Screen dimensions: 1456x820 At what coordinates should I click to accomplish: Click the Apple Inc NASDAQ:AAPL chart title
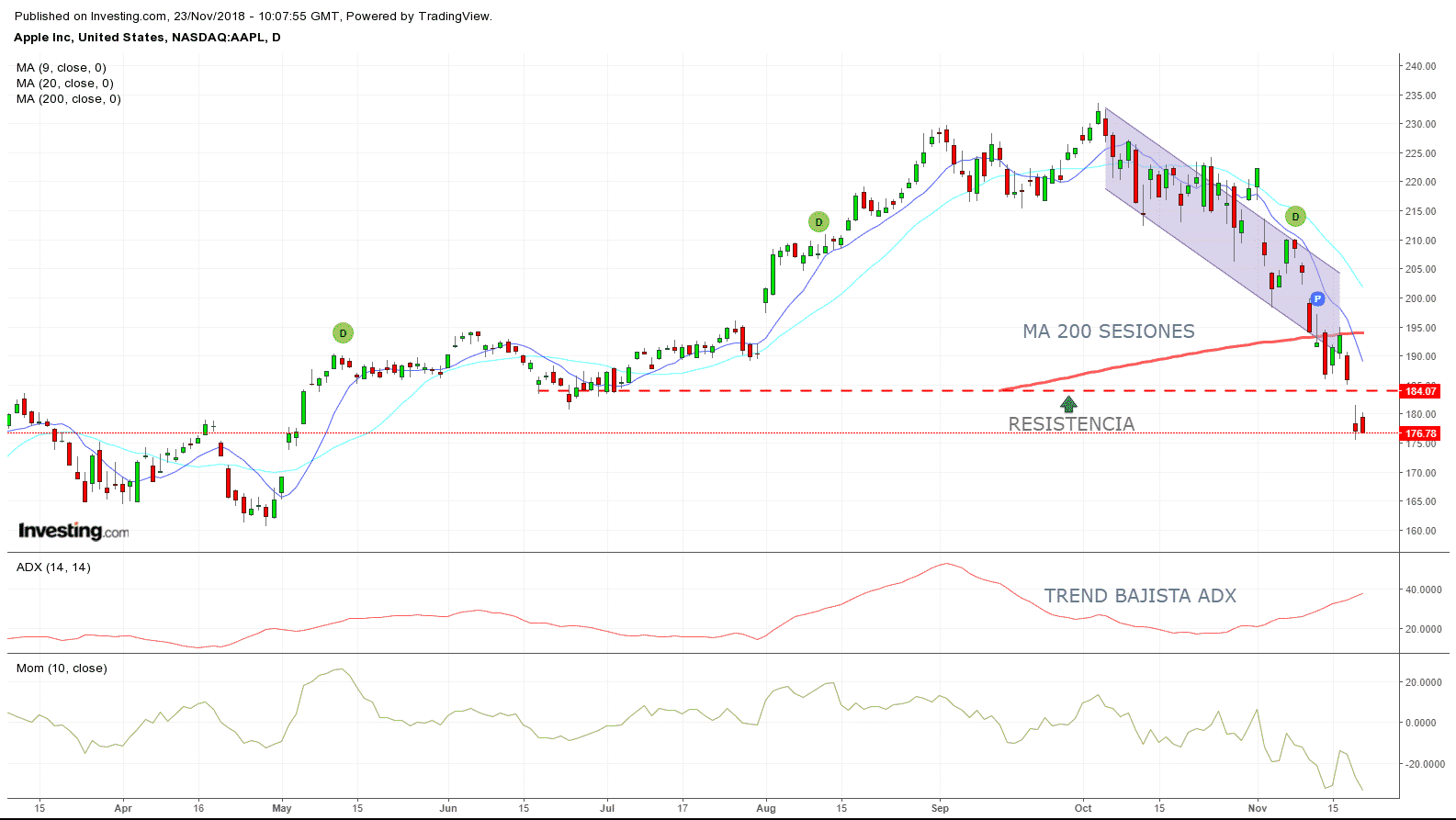point(147,38)
